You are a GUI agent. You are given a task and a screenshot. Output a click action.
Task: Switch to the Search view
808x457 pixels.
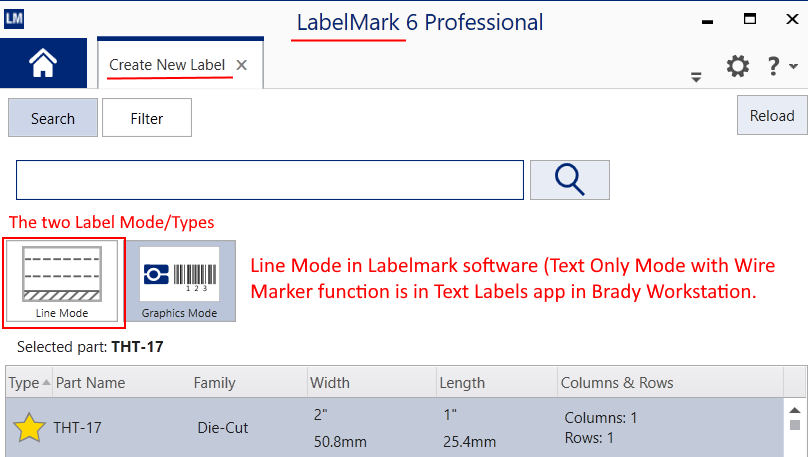point(53,118)
